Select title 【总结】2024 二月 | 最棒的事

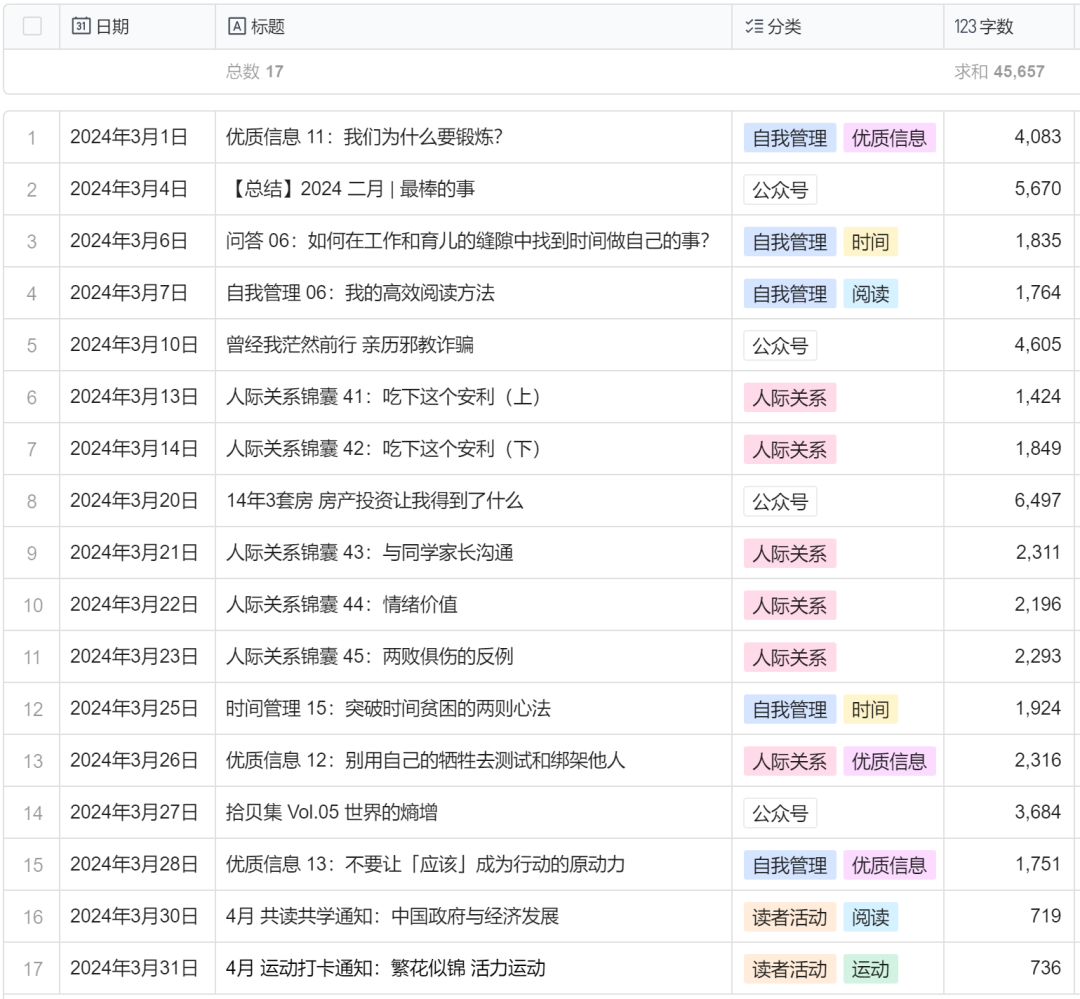point(351,189)
